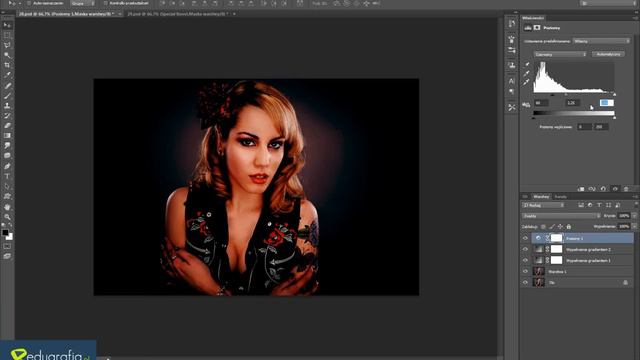This screenshot has width=640, height=360.
Task: Pick the black point eyedropper in Levels
Action: tap(527, 65)
